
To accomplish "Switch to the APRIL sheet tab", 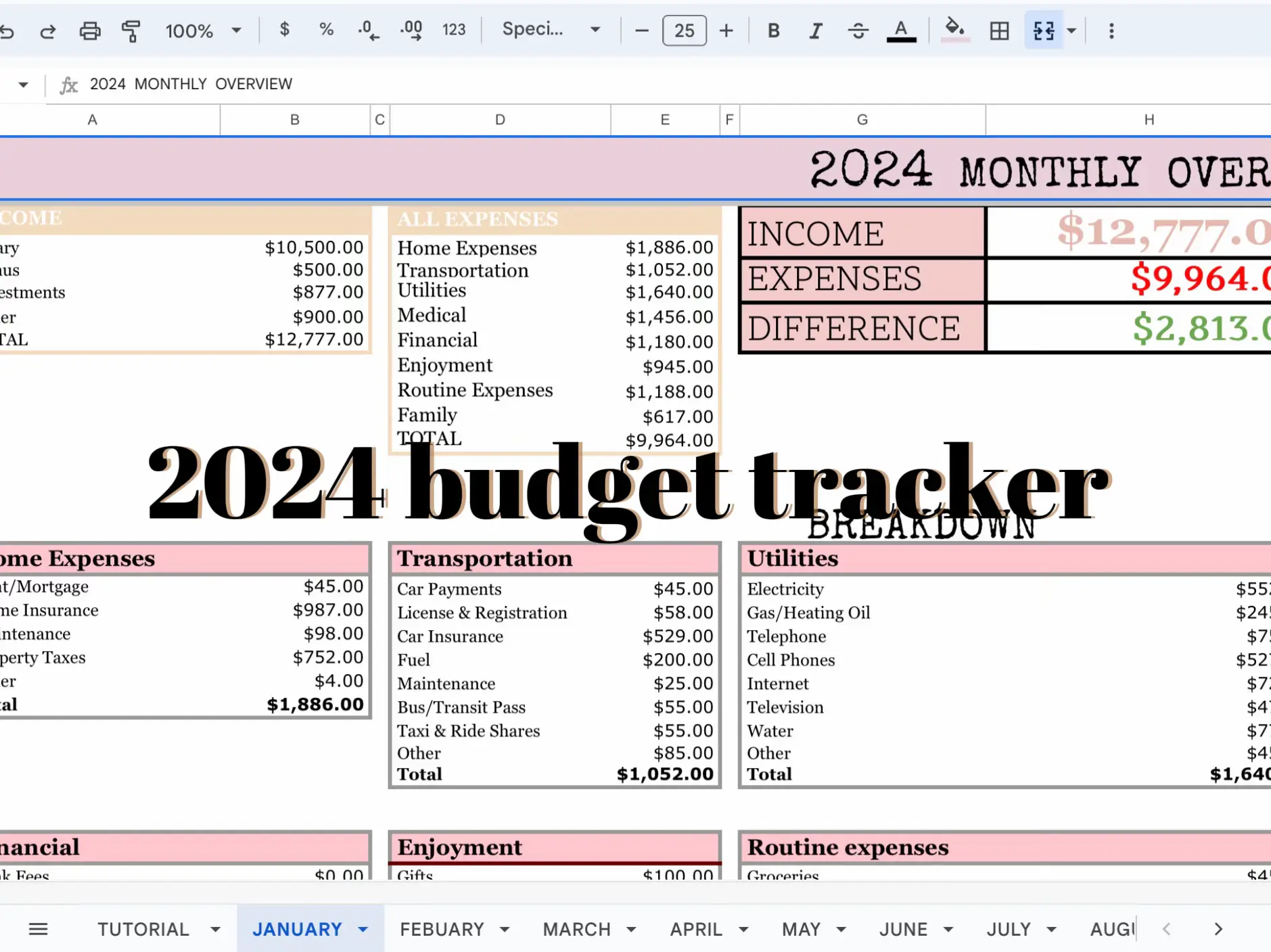I will point(696,929).
